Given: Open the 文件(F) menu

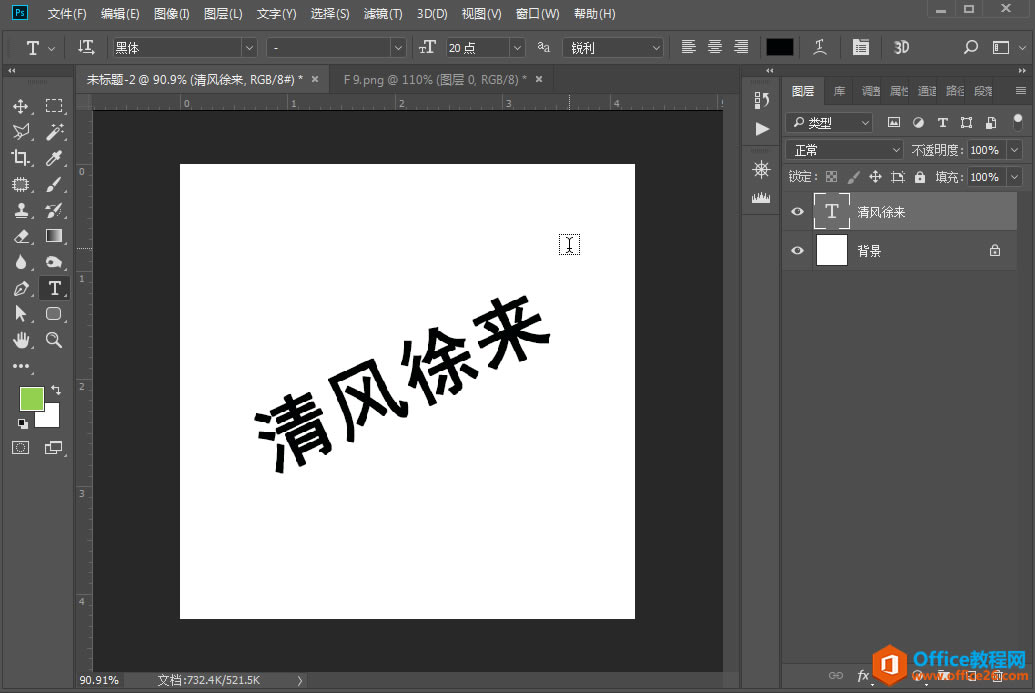Looking at the screenshot, I should click(x=67, y=14).
